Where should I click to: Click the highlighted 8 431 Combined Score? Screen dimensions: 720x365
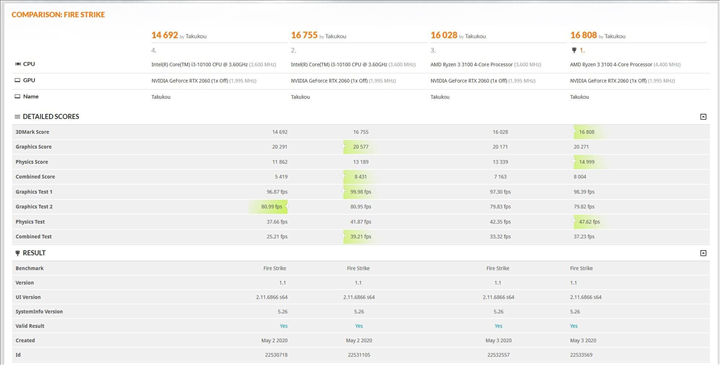click(360, 177)
